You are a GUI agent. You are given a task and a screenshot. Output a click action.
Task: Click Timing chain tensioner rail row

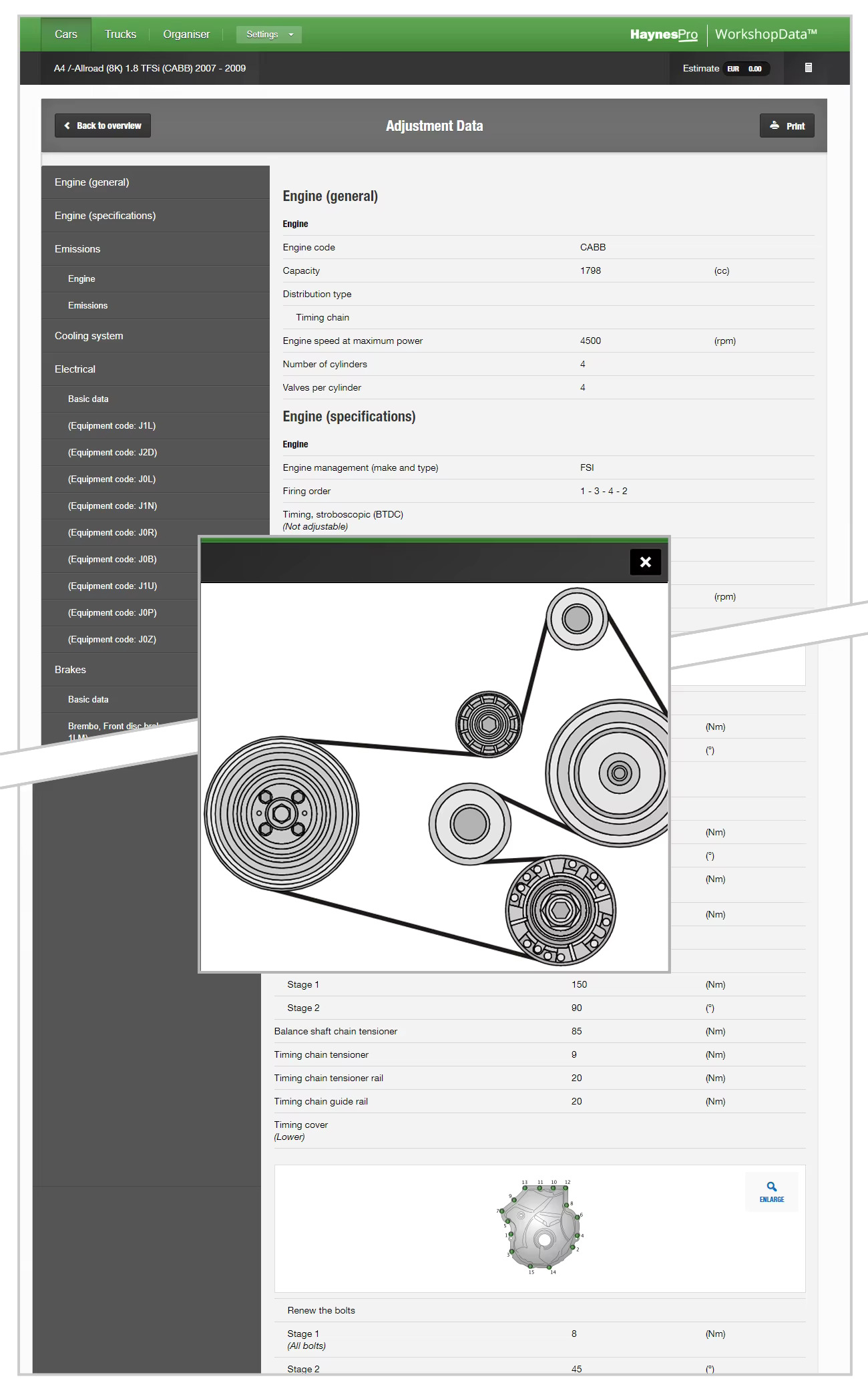(x=539, y=1078)
